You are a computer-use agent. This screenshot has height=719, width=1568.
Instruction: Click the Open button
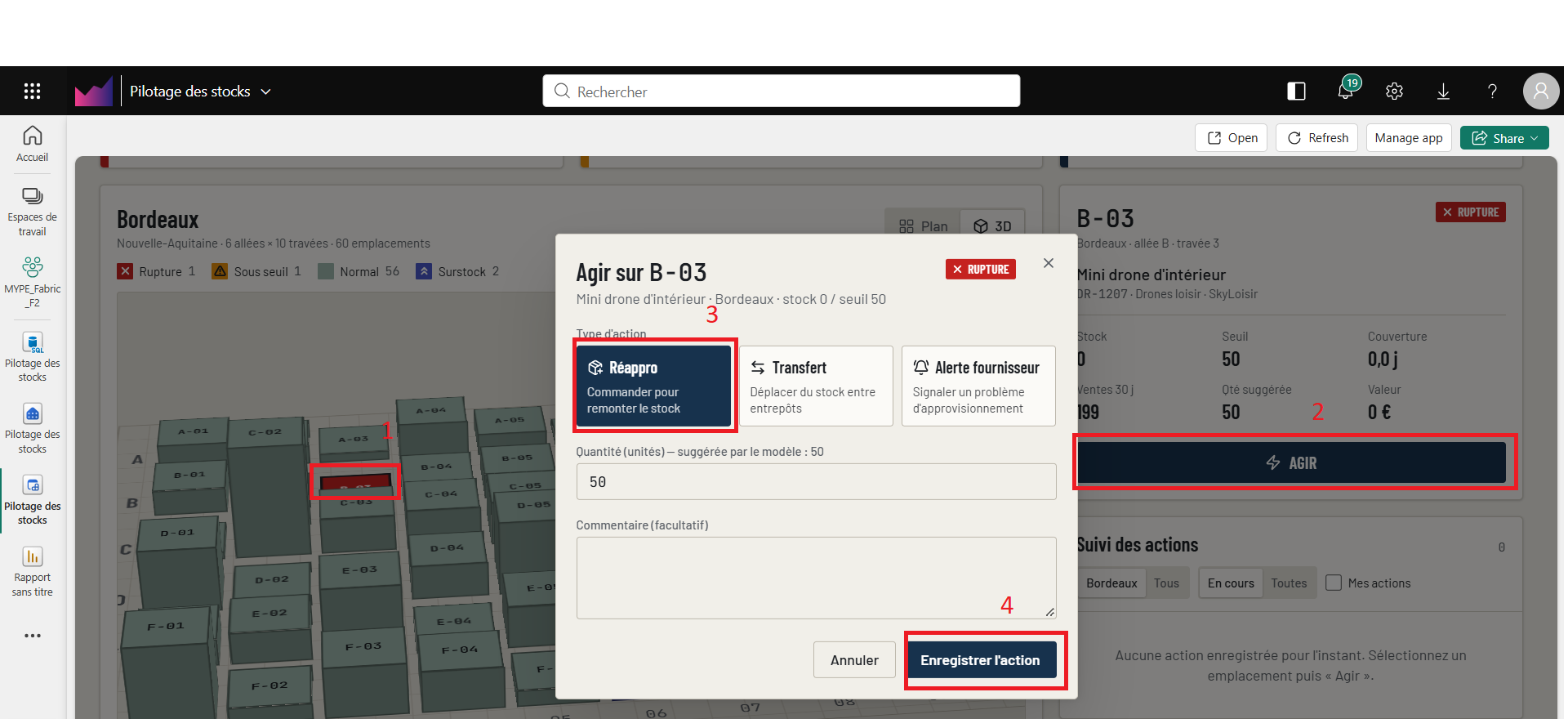pos(1232,138)
